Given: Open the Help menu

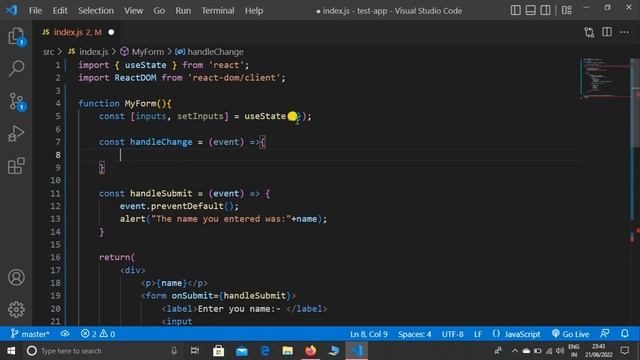Looking at the screenshot, I should click(x=254, y=11).
